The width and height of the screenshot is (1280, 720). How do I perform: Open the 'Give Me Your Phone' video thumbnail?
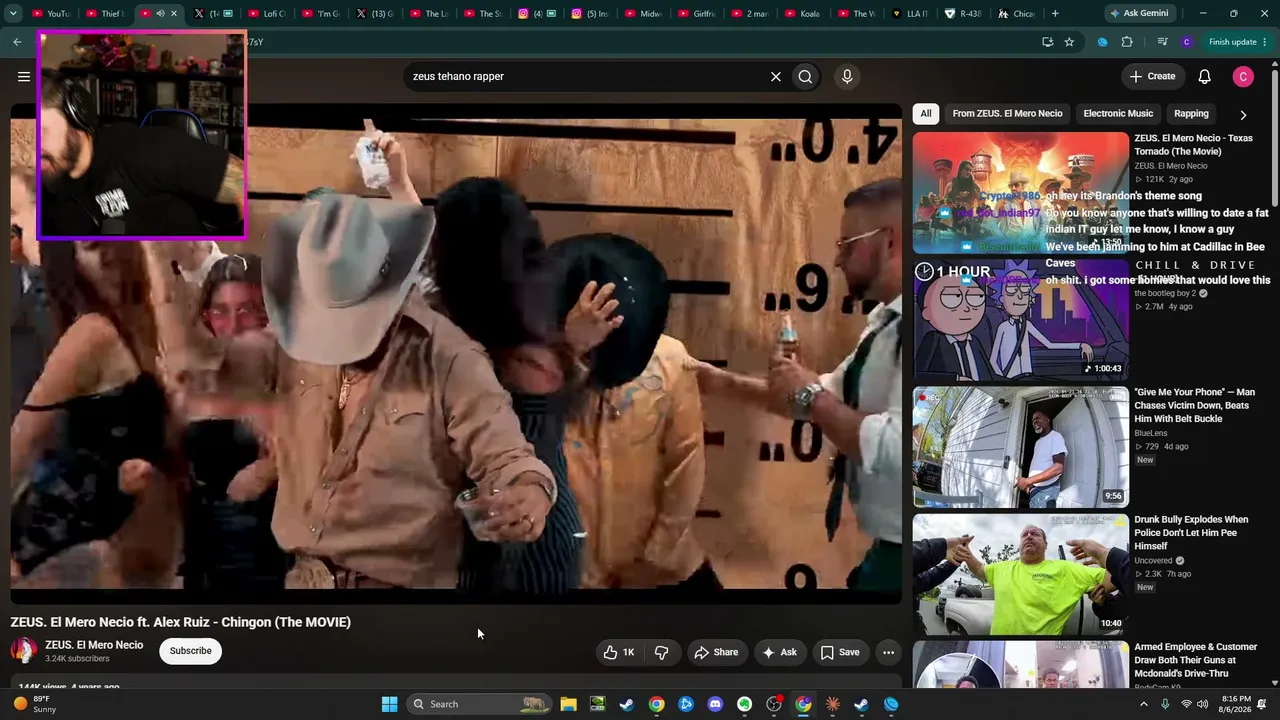point(1020,447)
